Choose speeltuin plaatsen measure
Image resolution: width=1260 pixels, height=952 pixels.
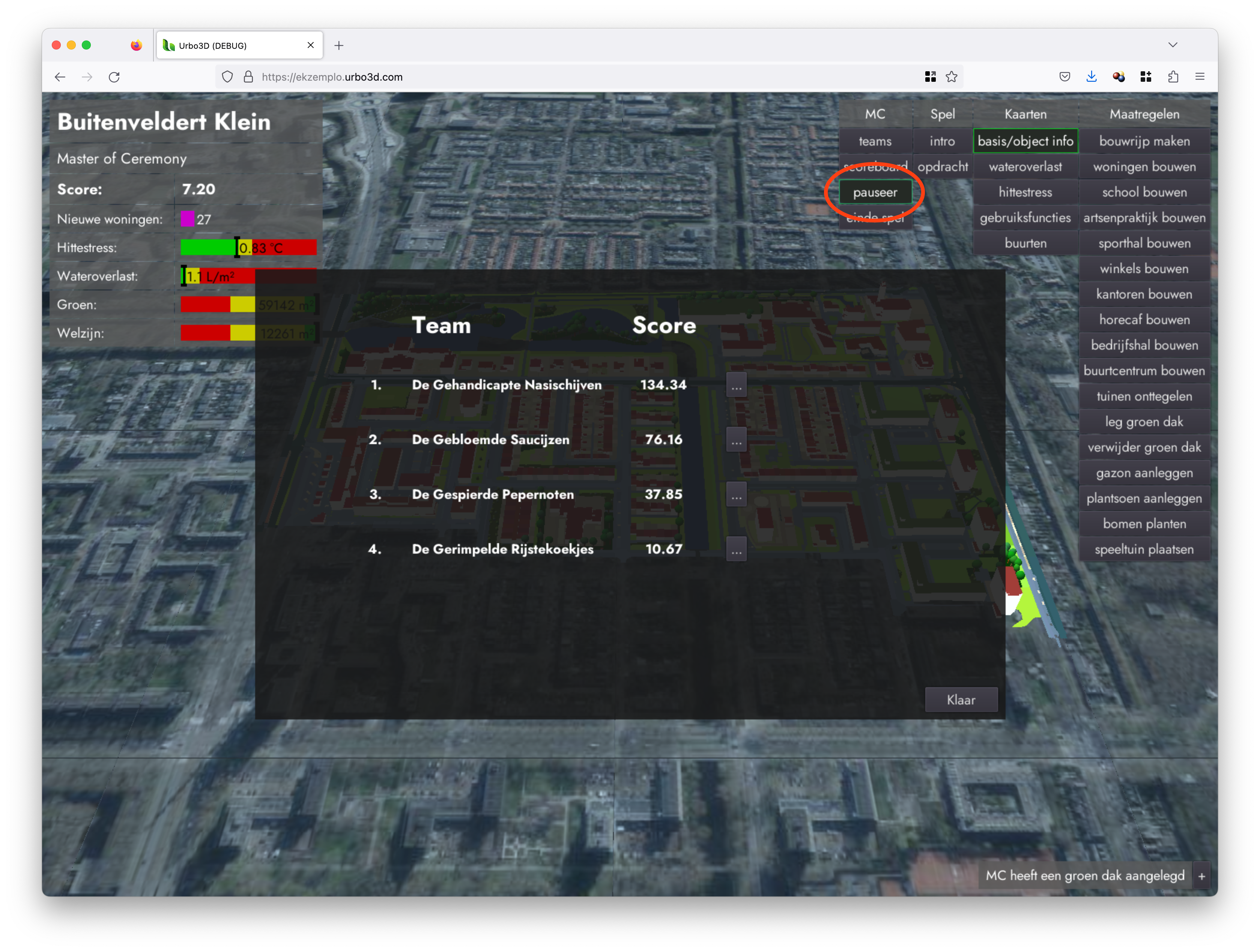click(x=1144, y=550)
